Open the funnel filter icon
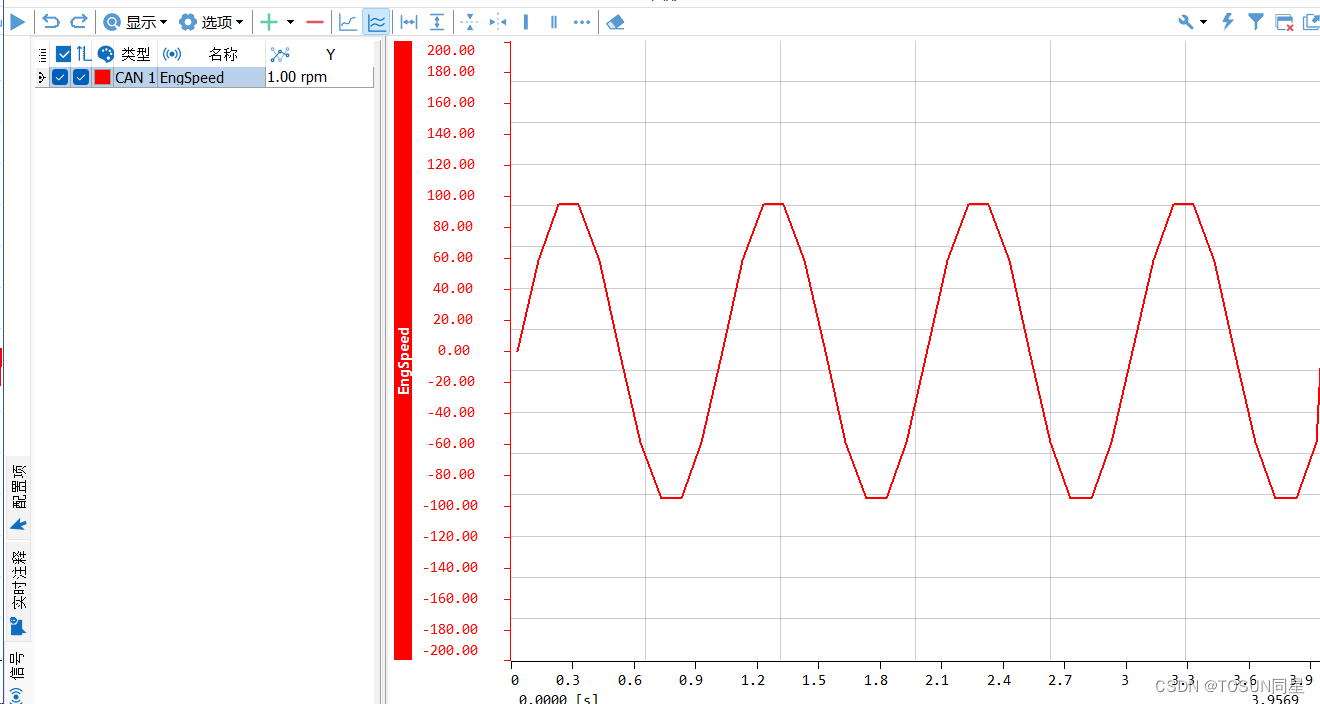1320x704 pixels. tap(1256, 21)
